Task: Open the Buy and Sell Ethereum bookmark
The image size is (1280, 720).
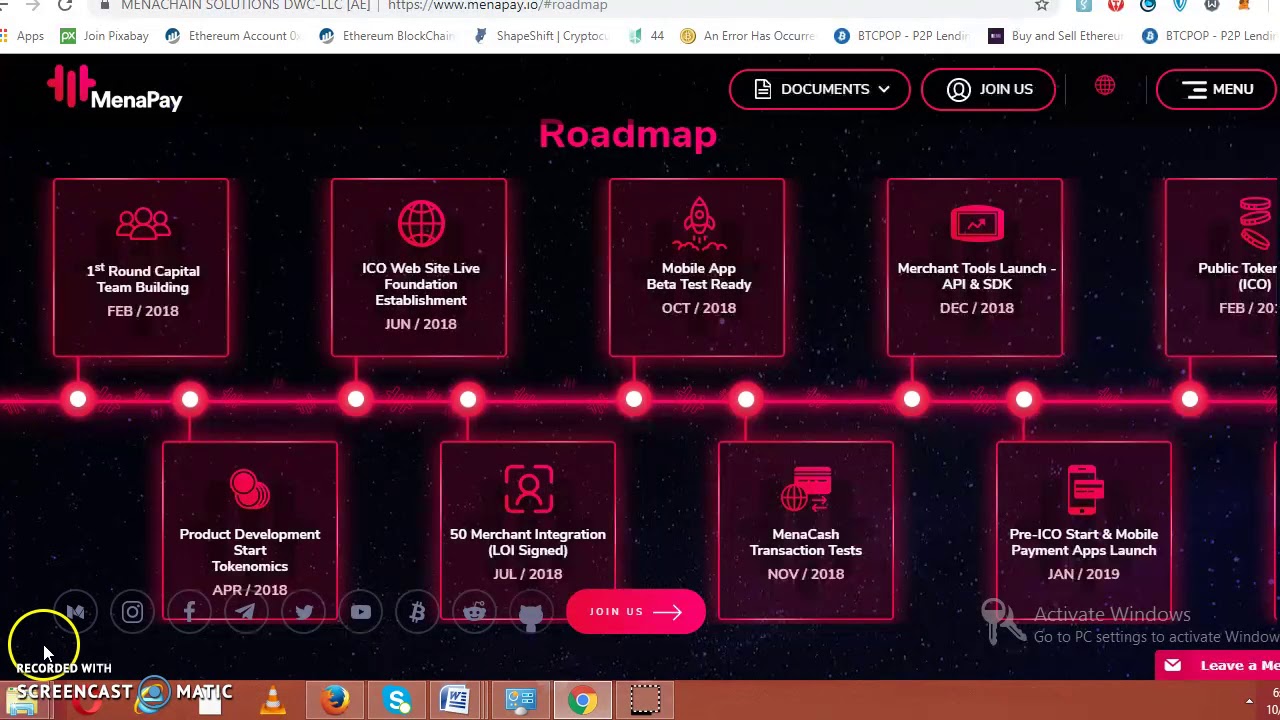Action: click(x=1056, y=36)
